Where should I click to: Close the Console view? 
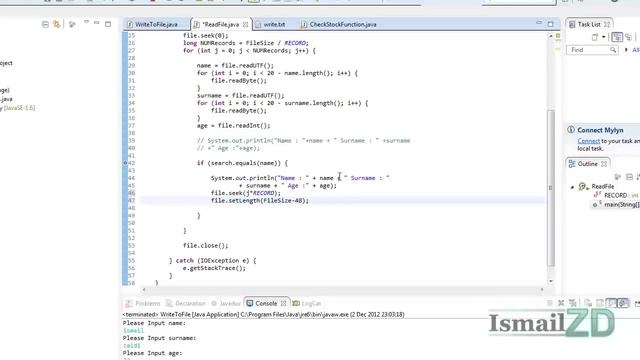(283, 303)
